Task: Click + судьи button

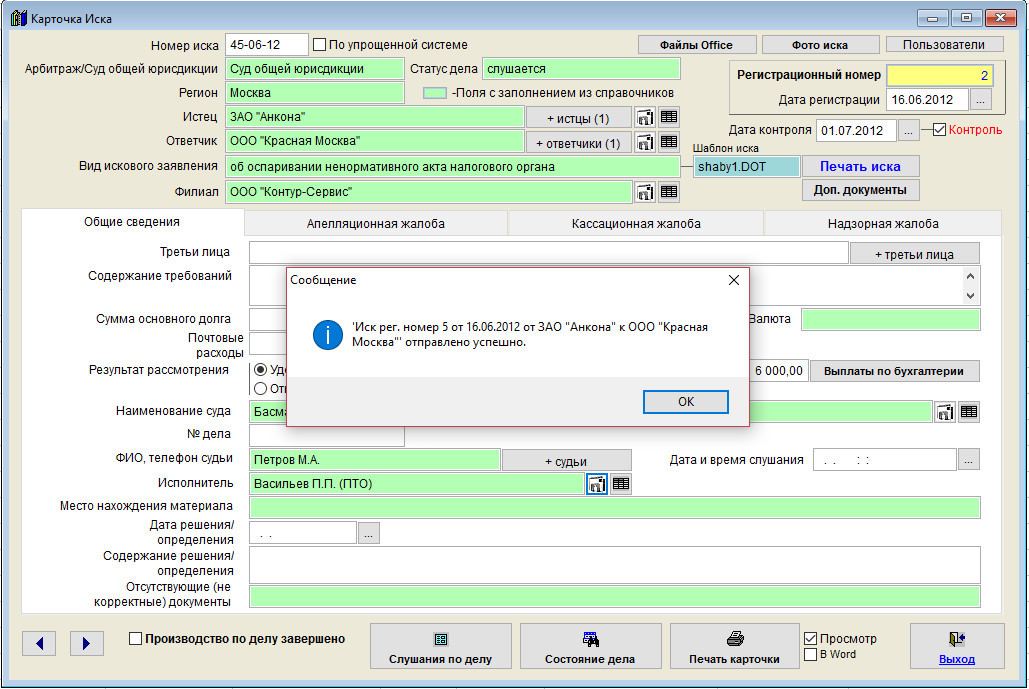Action: (x=566, y=461)
